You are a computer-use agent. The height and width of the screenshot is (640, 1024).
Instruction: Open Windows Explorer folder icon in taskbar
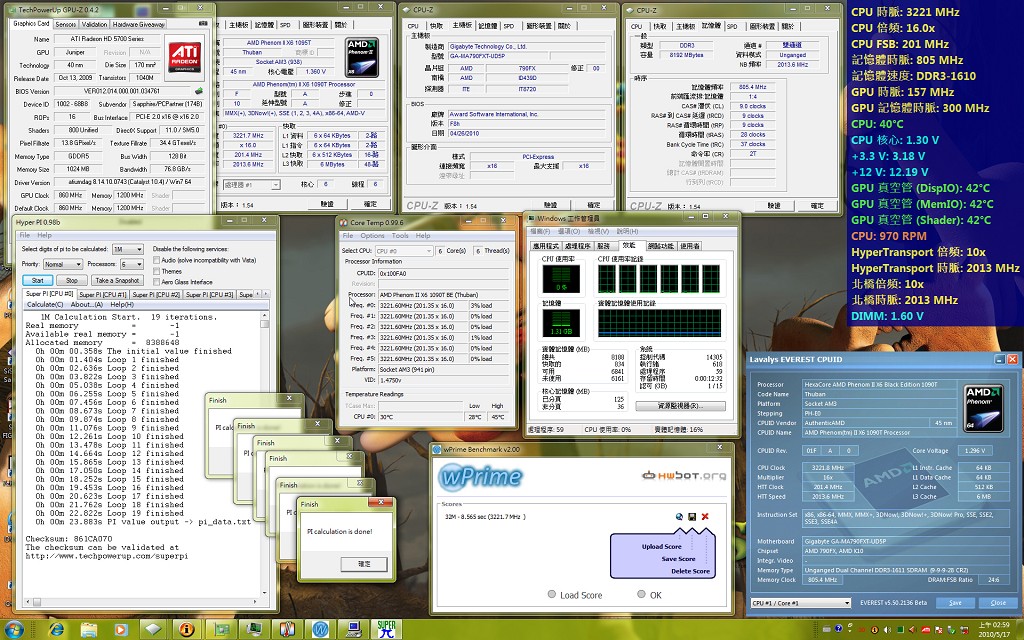[88, 629]
